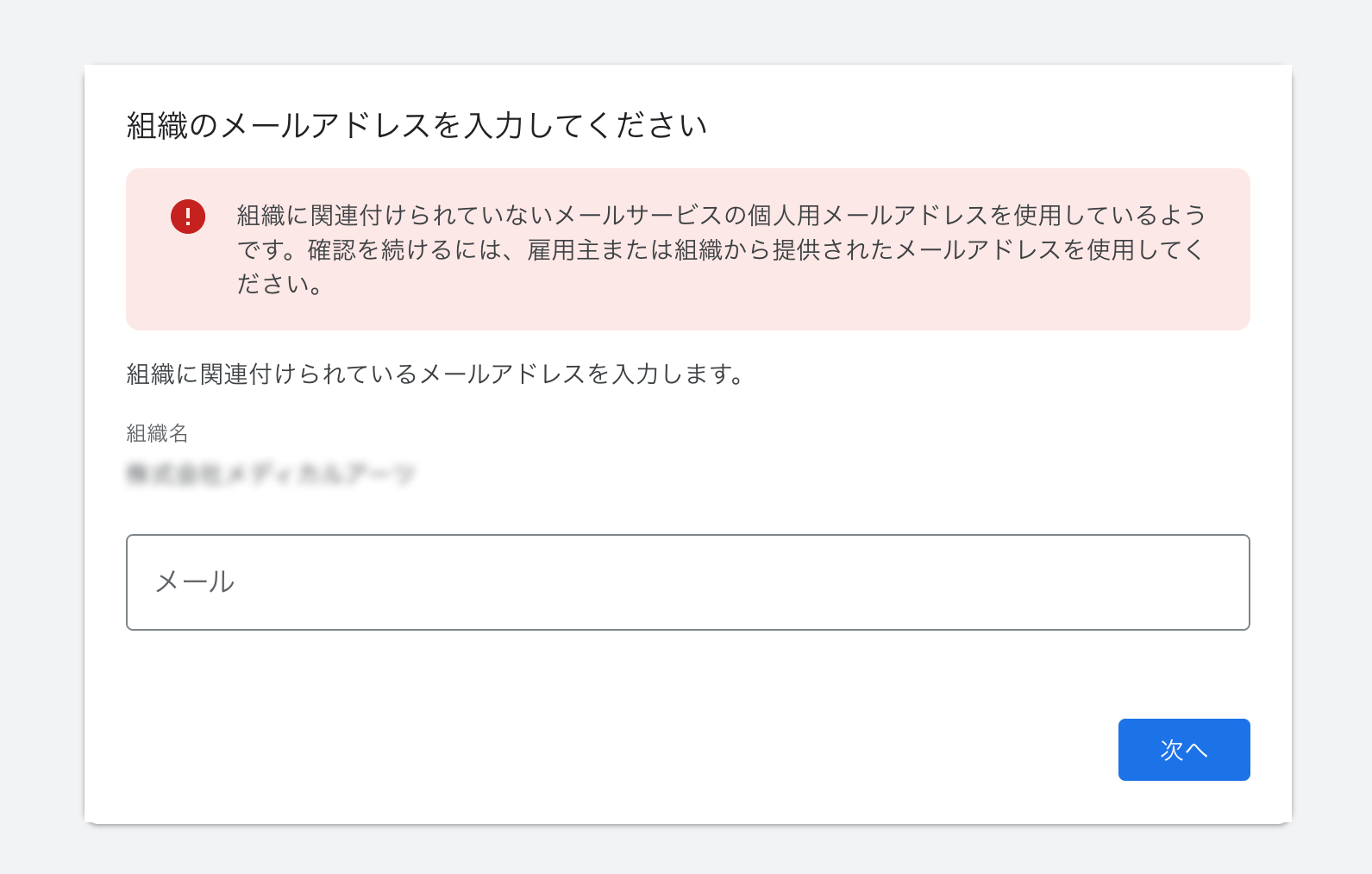Viewport: 1372px width, 874px height.
Task: Click the gray page background above the card
Action: click(686, 31)
